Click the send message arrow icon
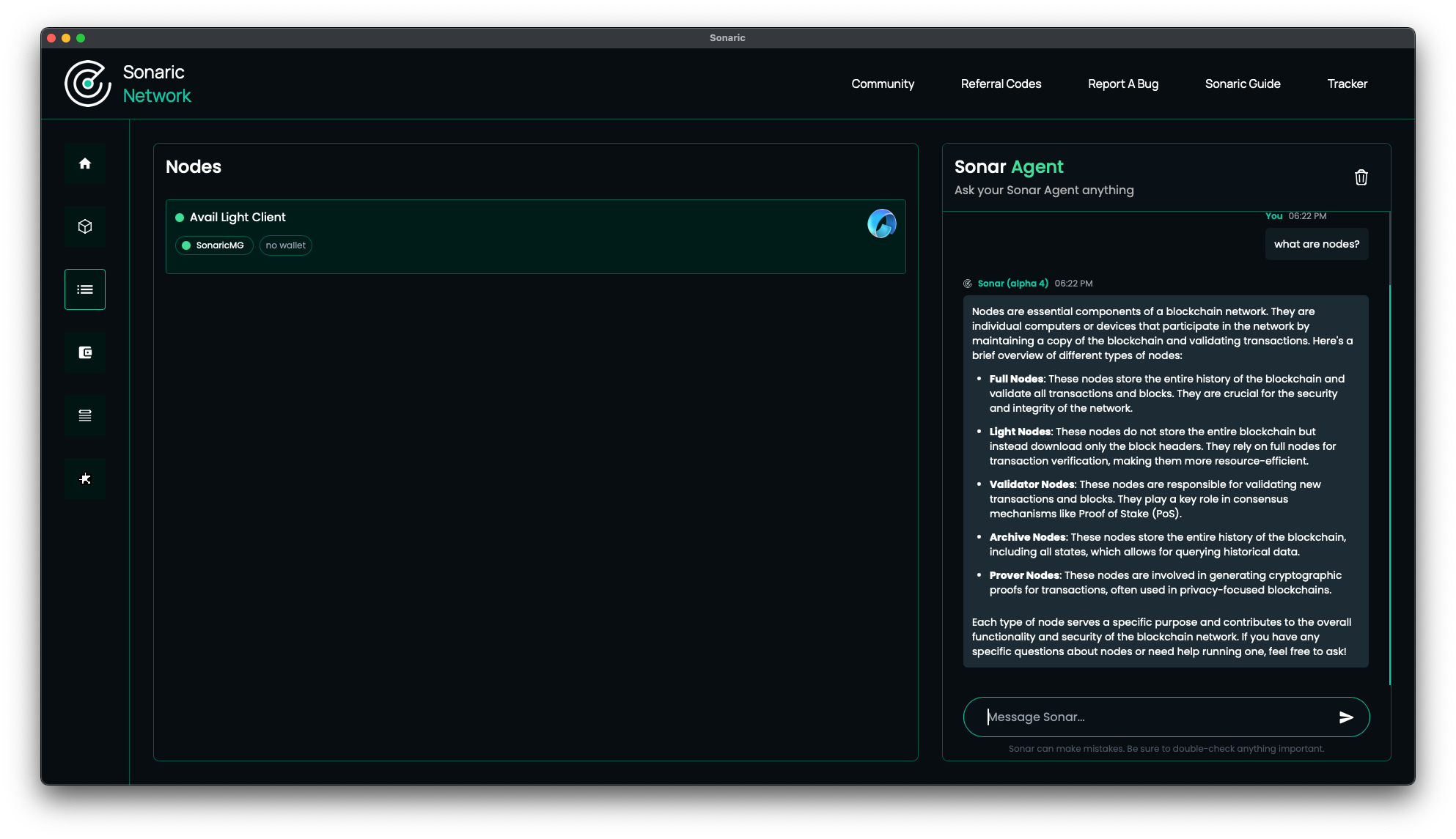Image resolution: width=1456 pixels, height=839 pixels. pos(1346,717)
